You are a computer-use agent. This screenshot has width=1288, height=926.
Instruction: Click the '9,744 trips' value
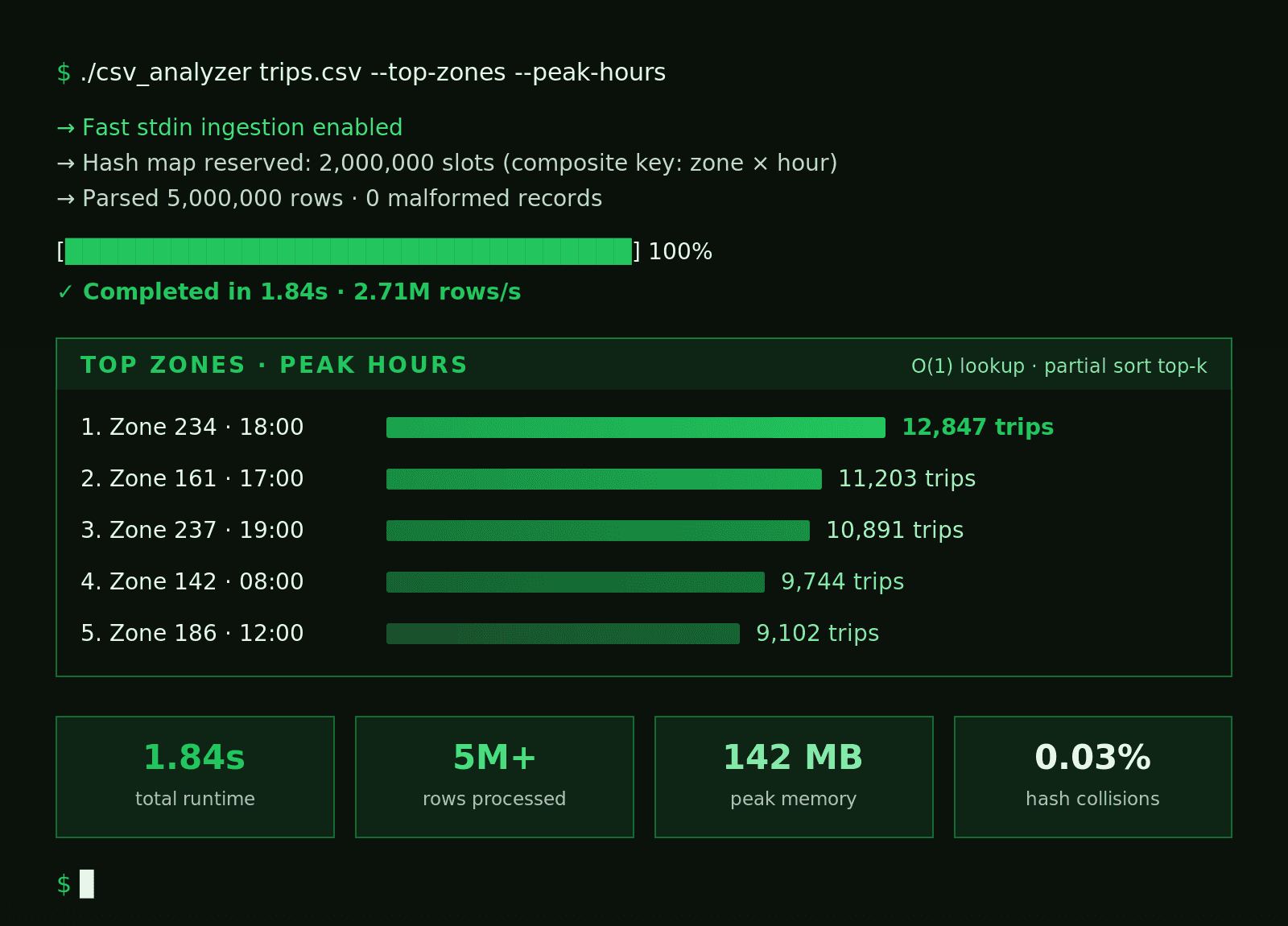[842, 582]
